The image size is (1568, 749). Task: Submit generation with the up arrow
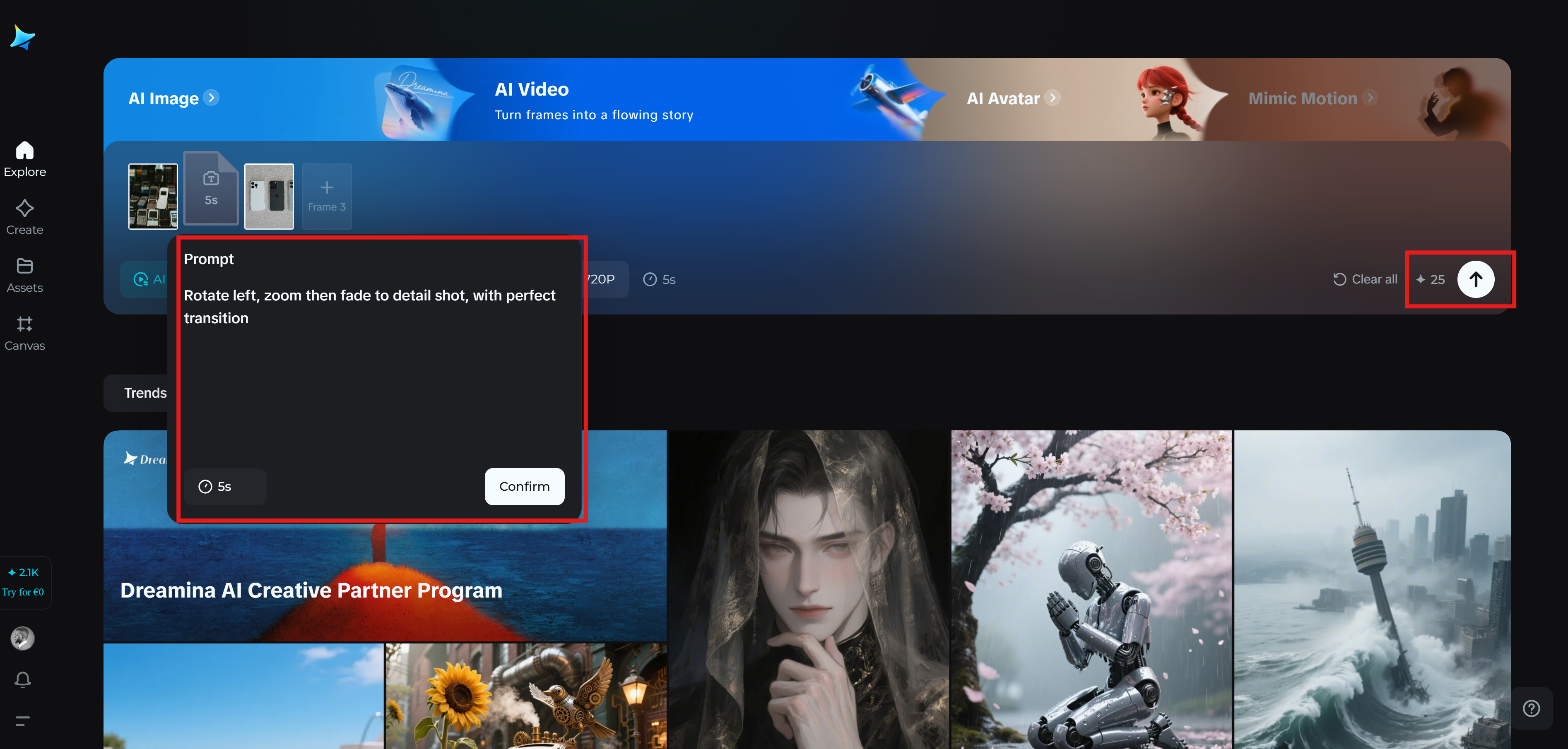click(x=1475, y=279)
